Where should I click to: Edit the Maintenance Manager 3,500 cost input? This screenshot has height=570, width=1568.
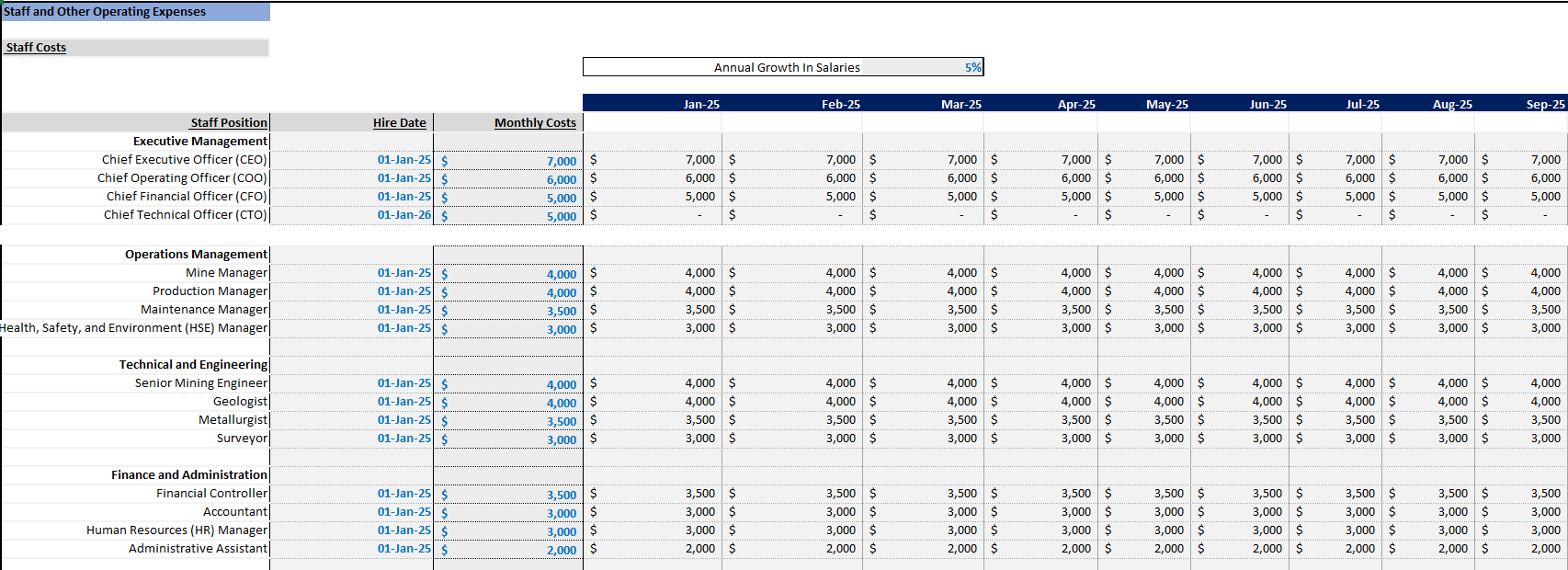(x=508, y=311)
